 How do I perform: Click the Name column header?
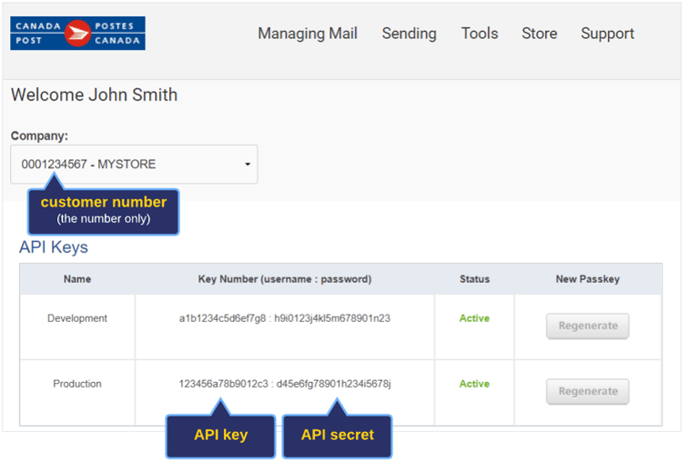(77, 279)
